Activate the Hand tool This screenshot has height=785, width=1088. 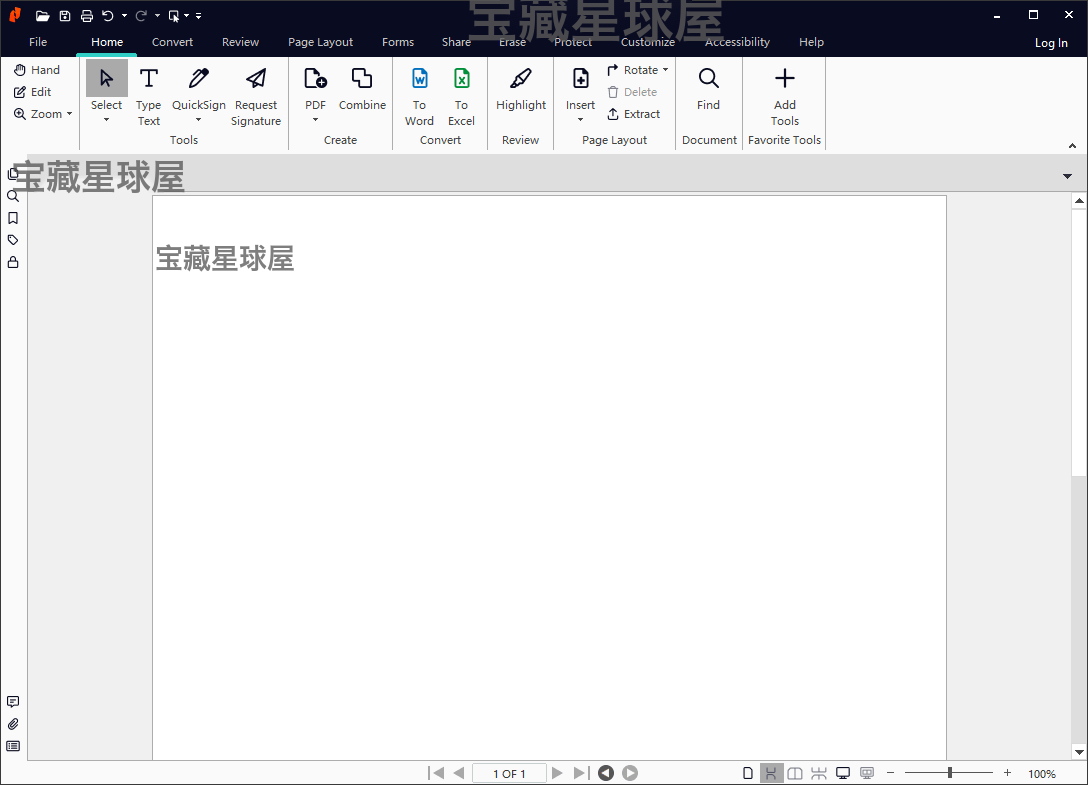37,69
